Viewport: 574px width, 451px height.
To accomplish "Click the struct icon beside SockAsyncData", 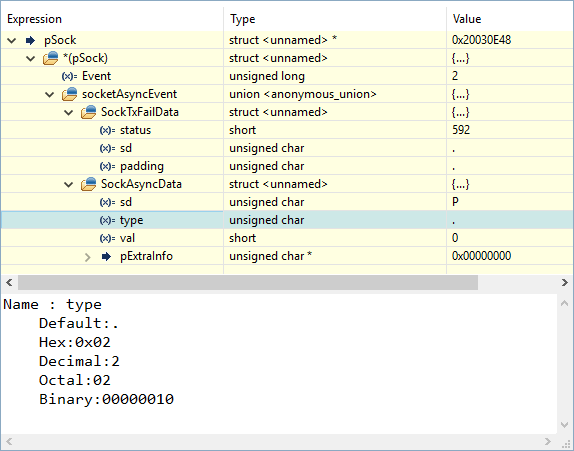I will pos(89,184).
